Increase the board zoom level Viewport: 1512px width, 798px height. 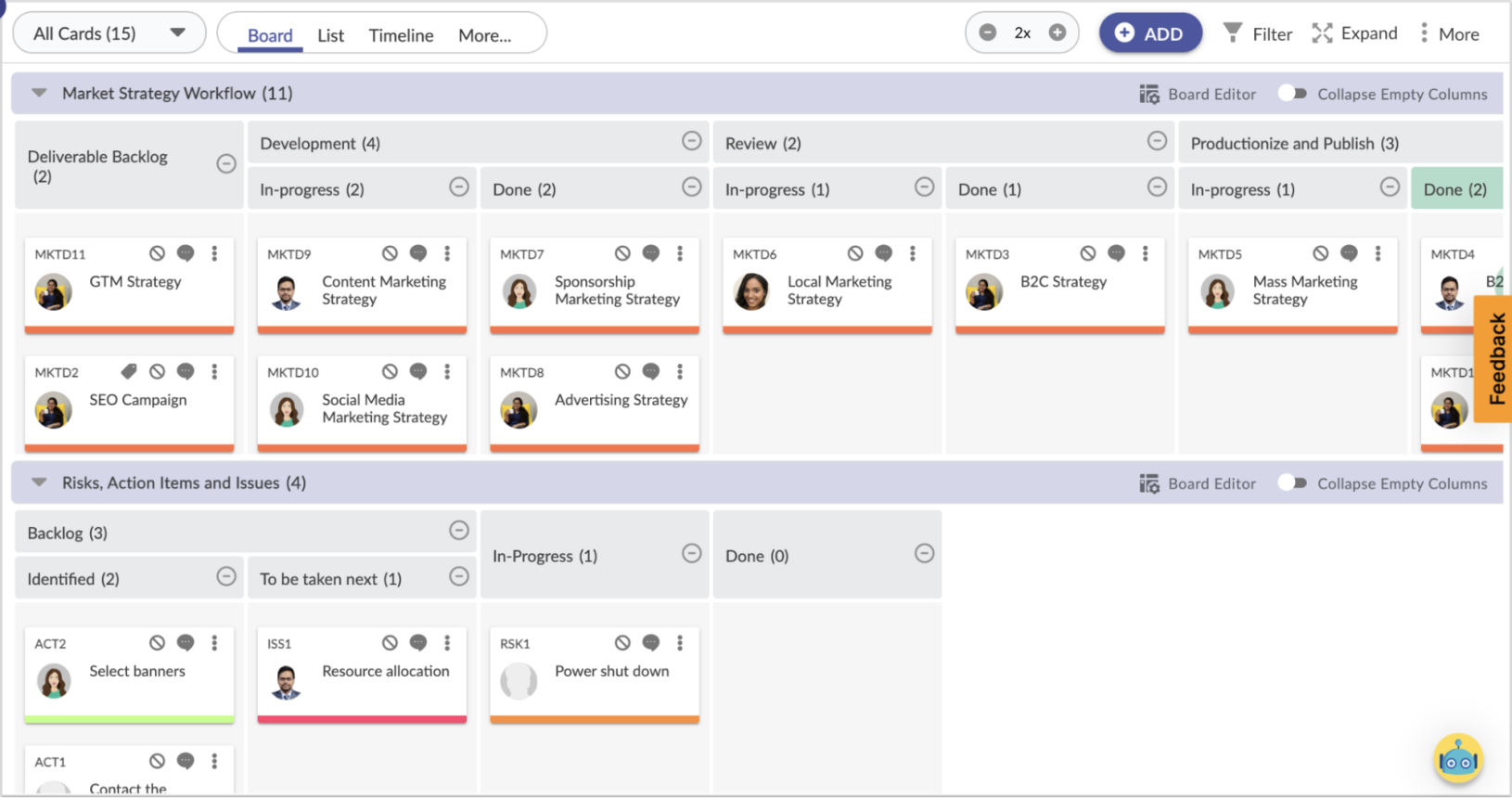[x=1057, y=31]
